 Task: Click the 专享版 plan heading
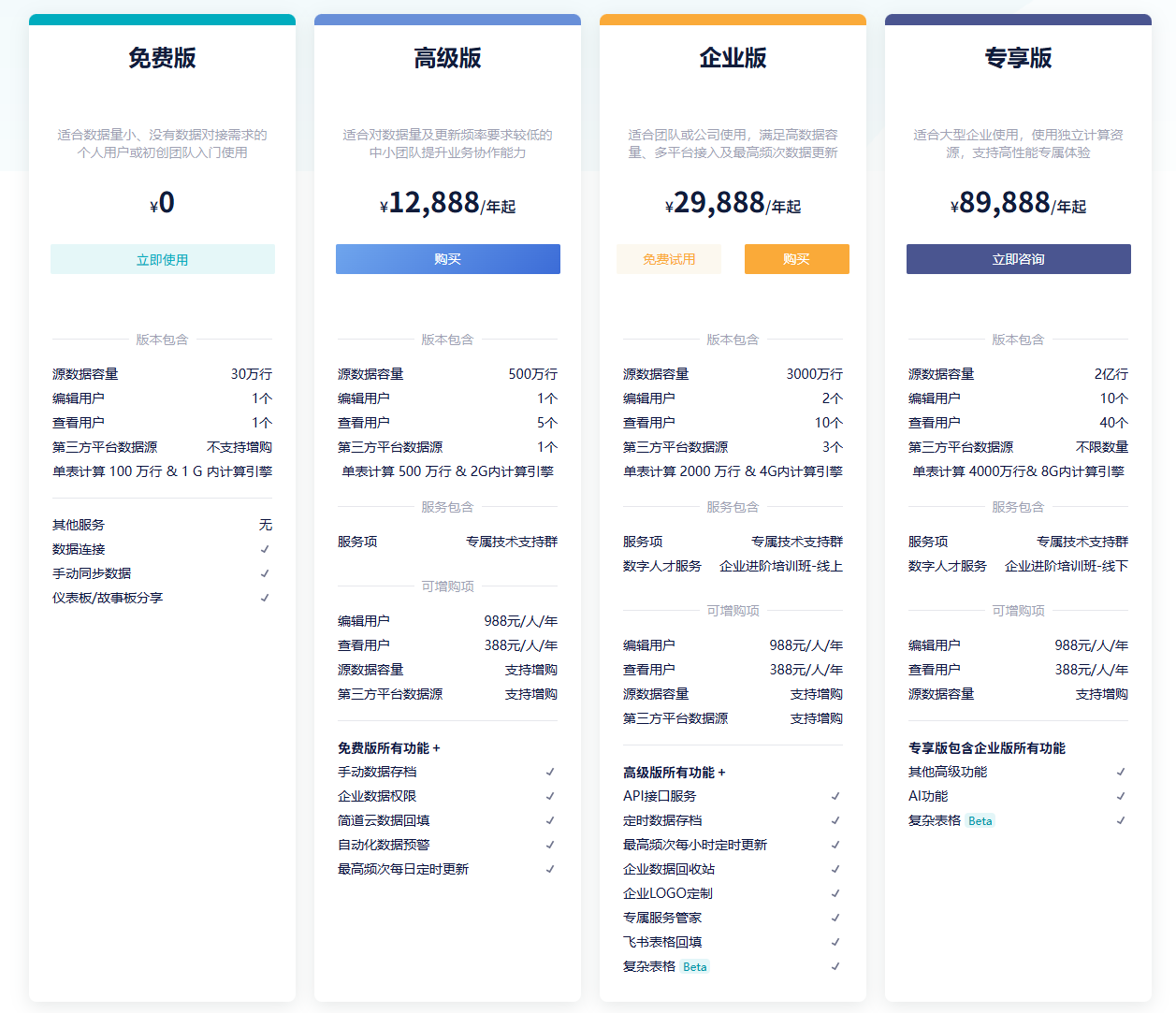[1018, 58]
